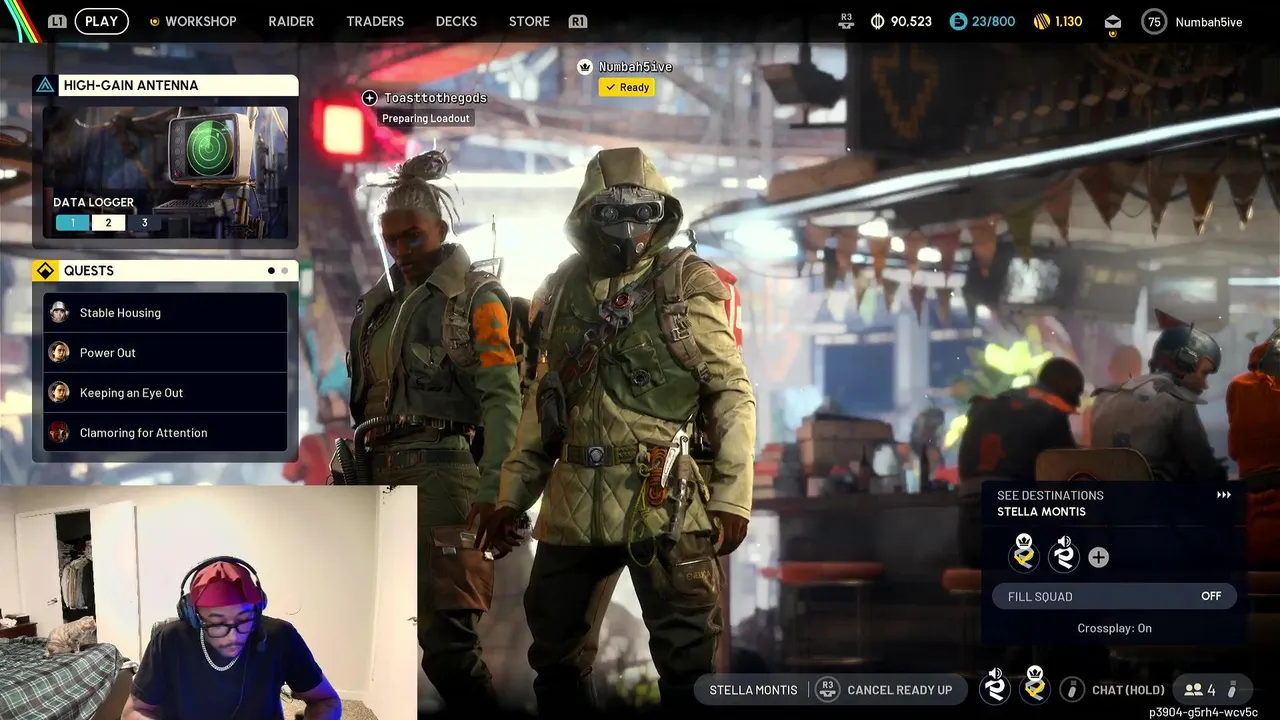This screenshot has height=720, width=1280.
Task: Click the level 75 badge
Action: tap(1154, 21)
